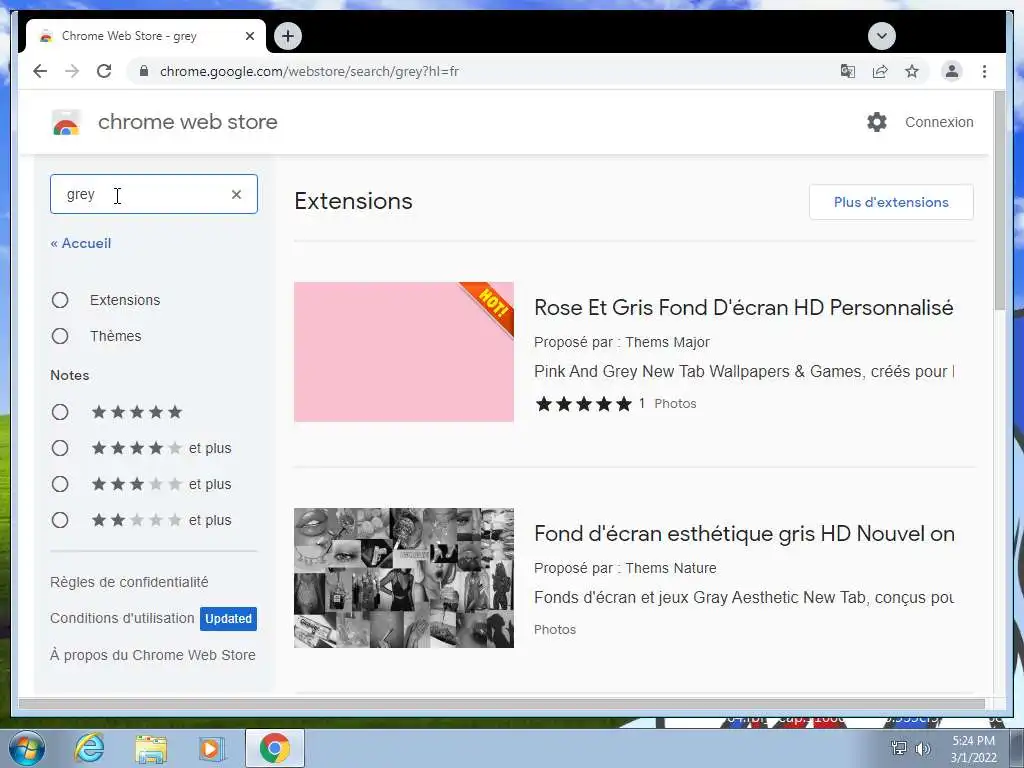Select the Thèmes radio filter
The image size is (1024, 768).
60,336
